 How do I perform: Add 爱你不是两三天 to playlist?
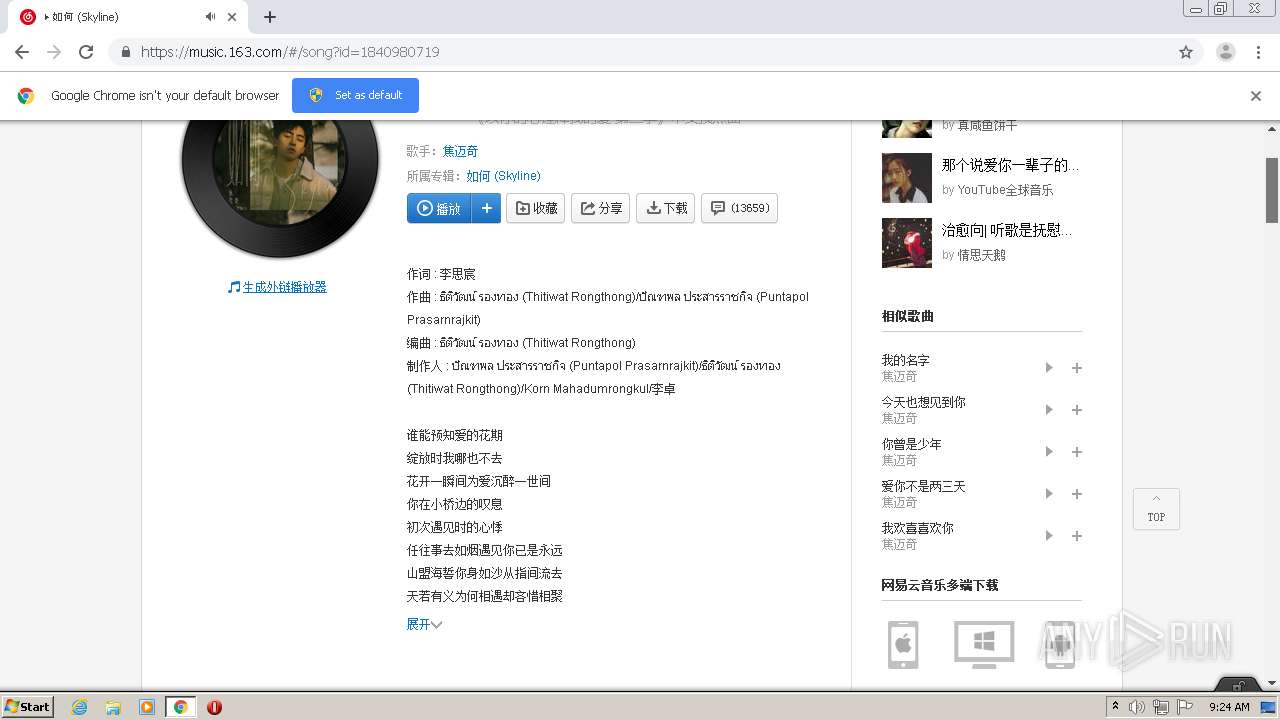tap(1077, 494)
